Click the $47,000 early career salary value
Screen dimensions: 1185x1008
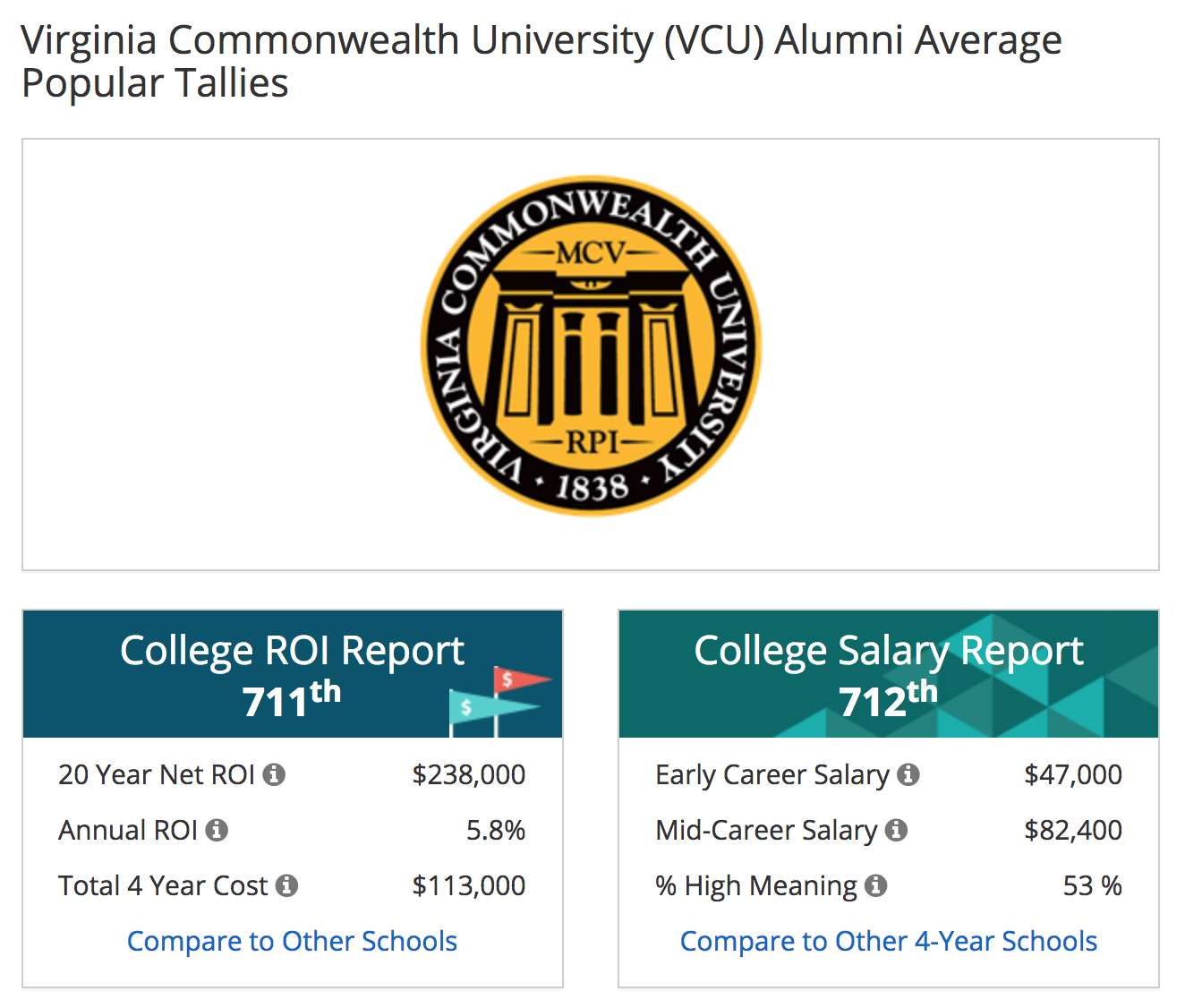pyautogui.click(x=1072, y=774)
